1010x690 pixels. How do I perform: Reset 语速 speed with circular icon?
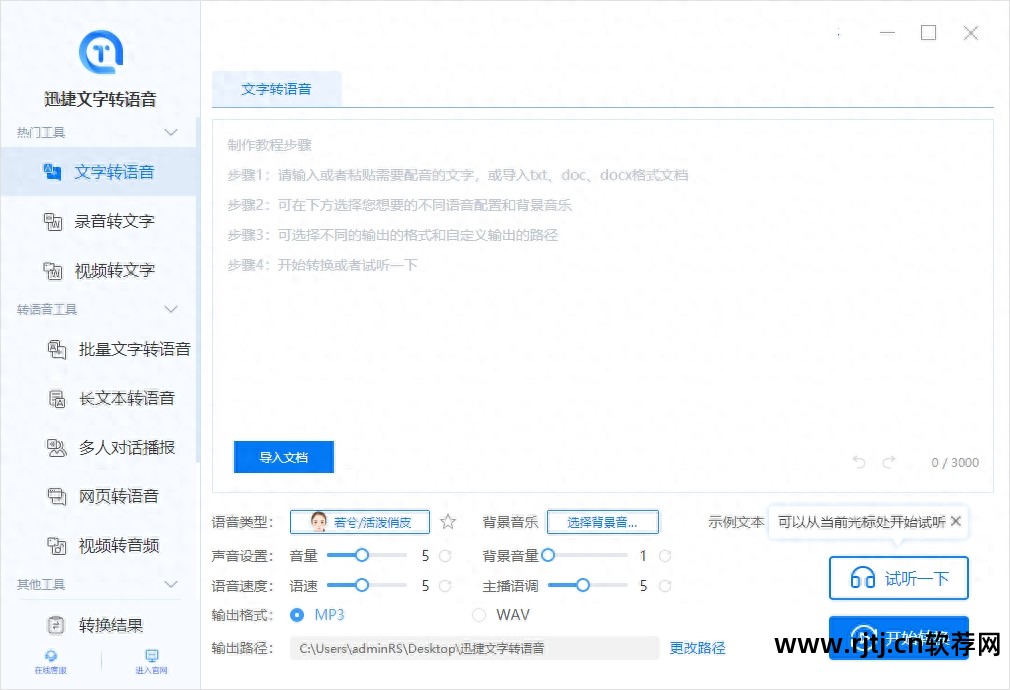click(x=445, y=586)
